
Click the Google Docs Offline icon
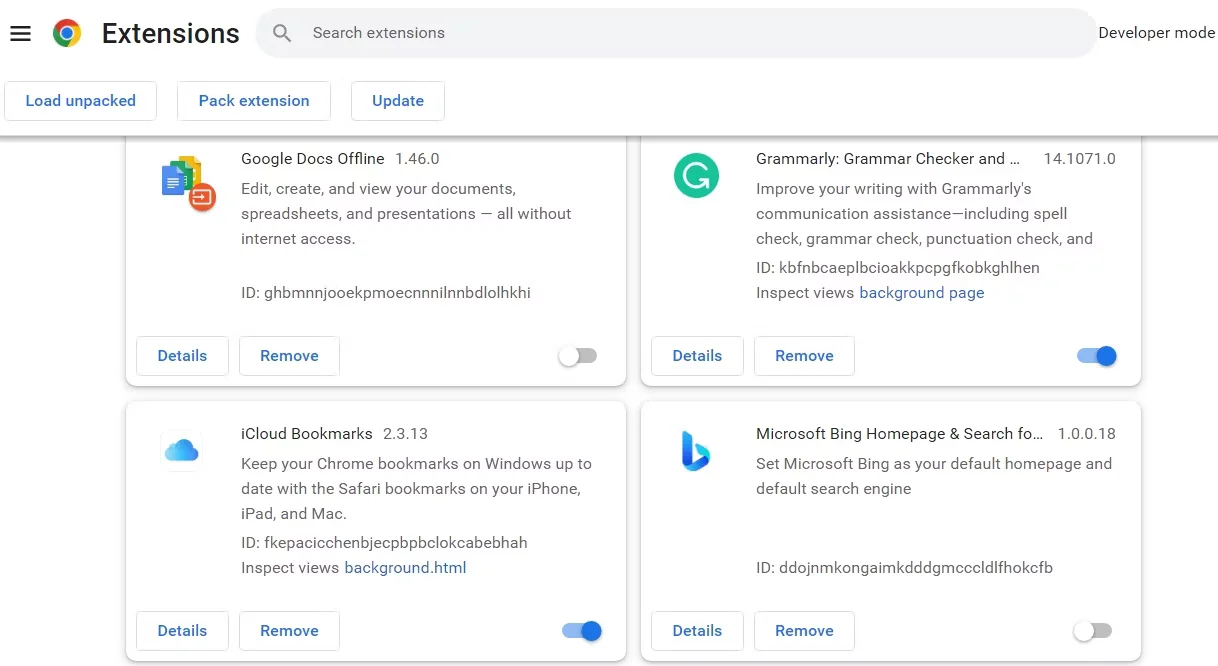point(188,183)
